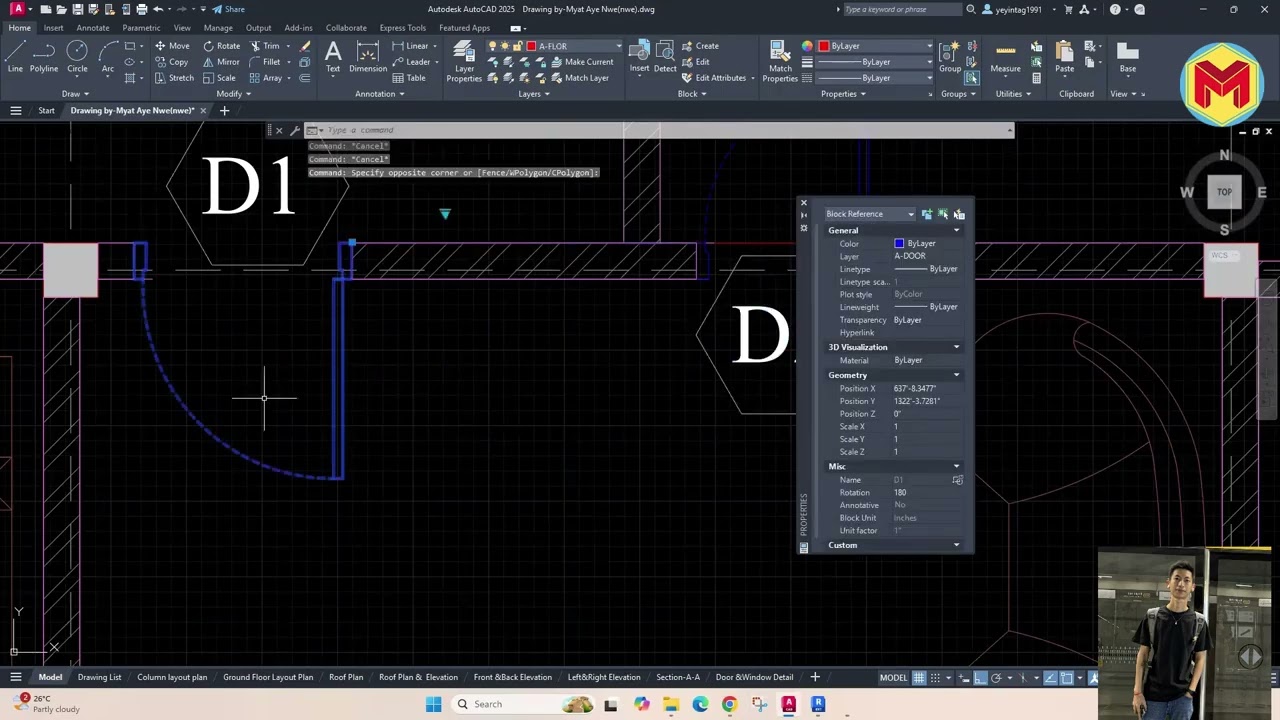Screen dimensions: 1280x720
Task: Select the Arc tool
Action: click(x=107, y=57)
